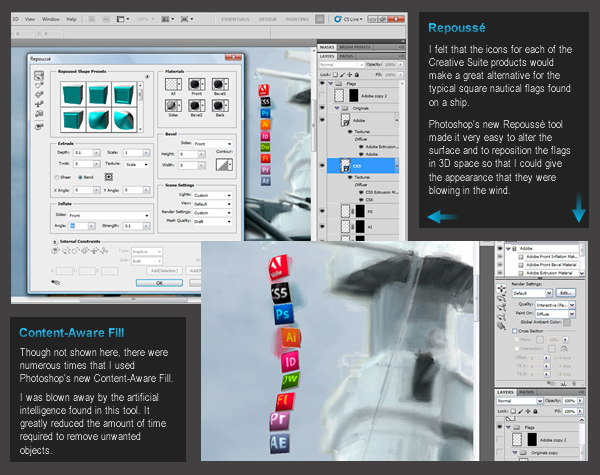Open the Window menu
Viewport: 600px width, 475px height.
pos(51,19)
